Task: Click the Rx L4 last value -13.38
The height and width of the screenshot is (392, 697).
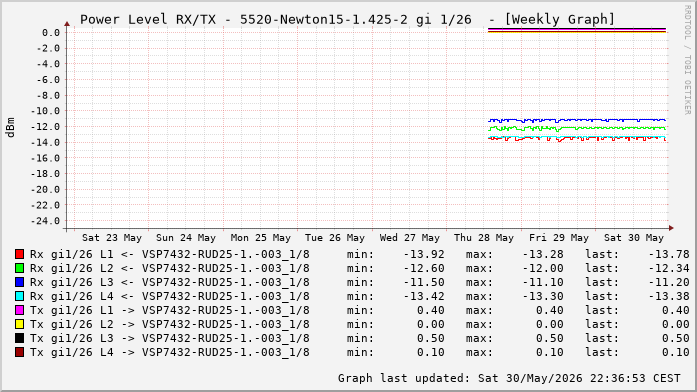Action: click(x=669, y=296)
